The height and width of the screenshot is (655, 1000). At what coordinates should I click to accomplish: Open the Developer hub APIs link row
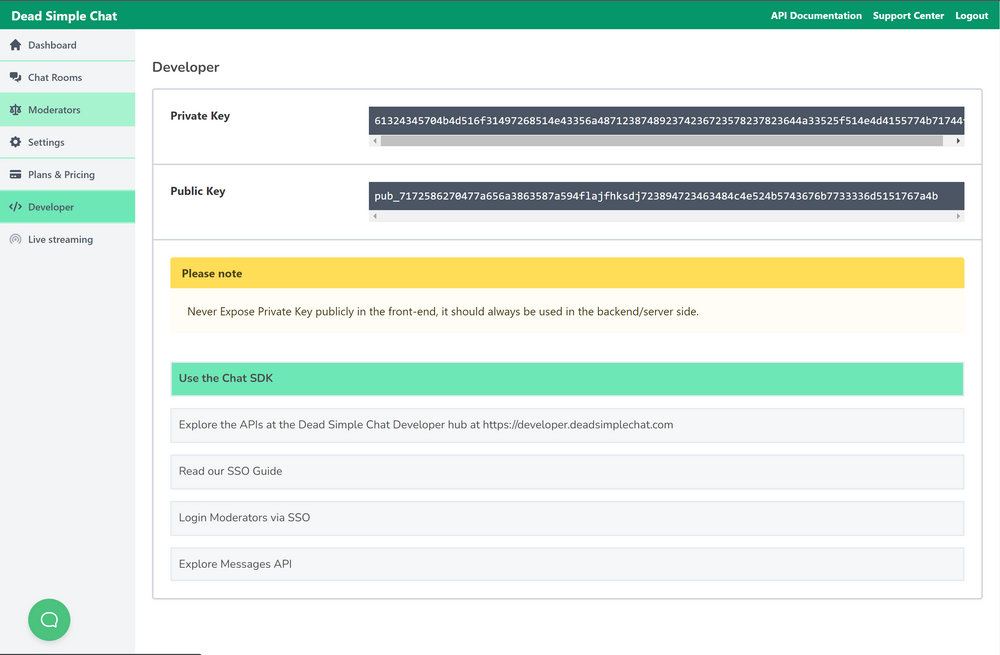click(x=567, y=425)
